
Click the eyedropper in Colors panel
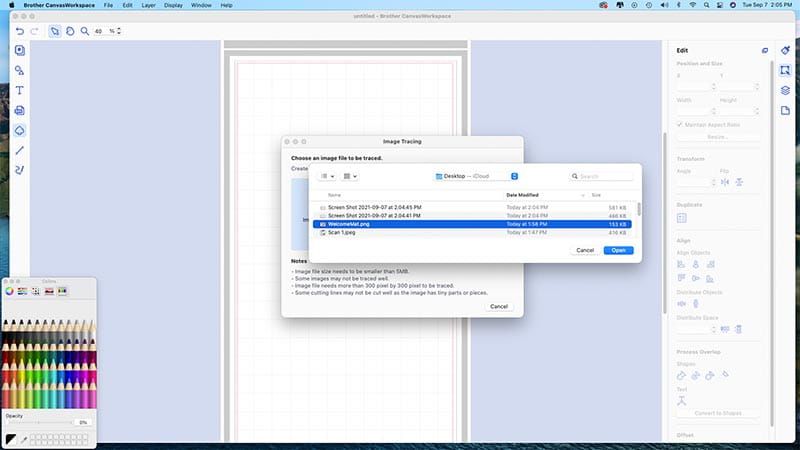click(x=24, y=438)
